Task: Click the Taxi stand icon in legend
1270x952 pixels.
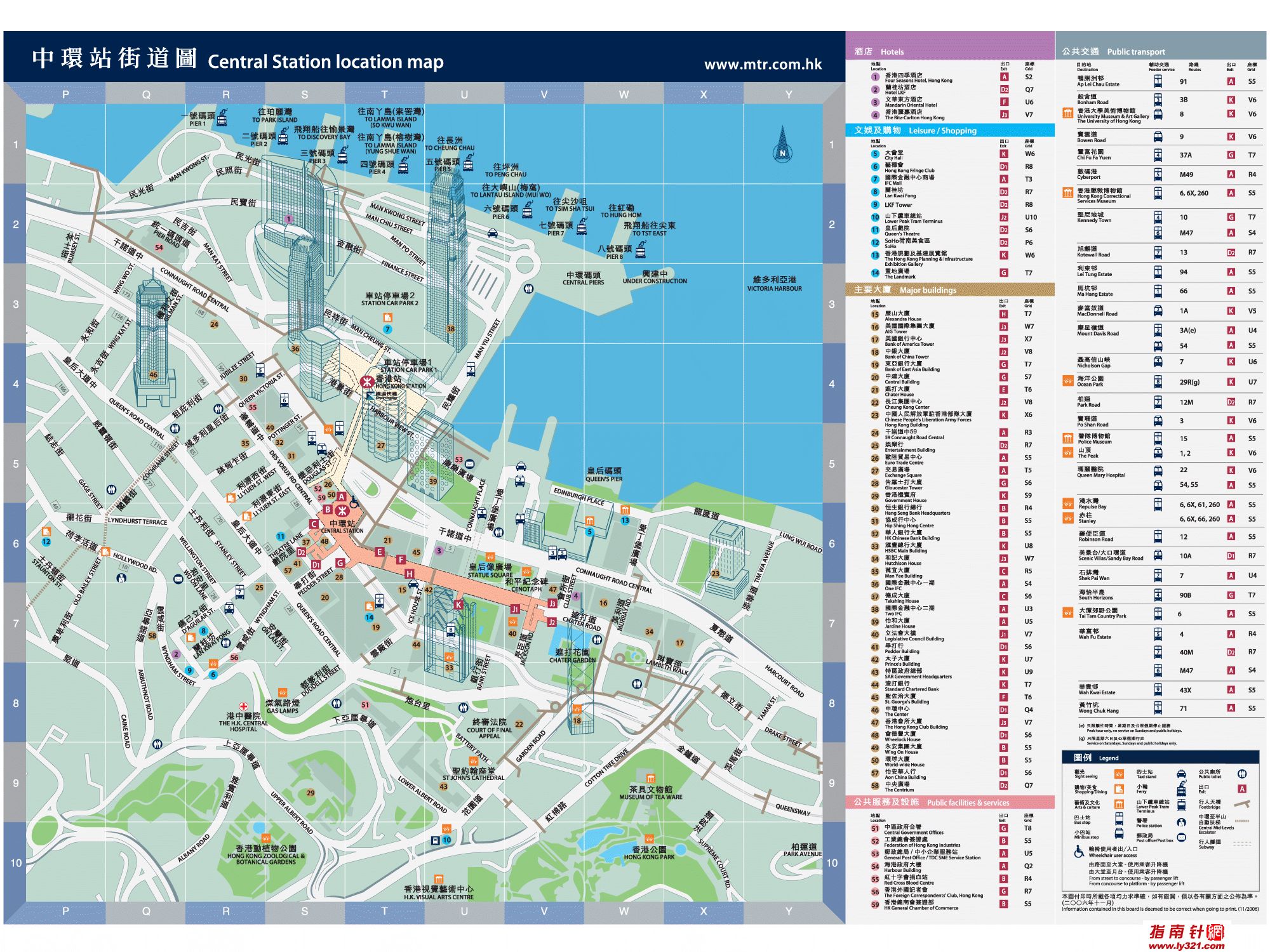Action: 1181,774
